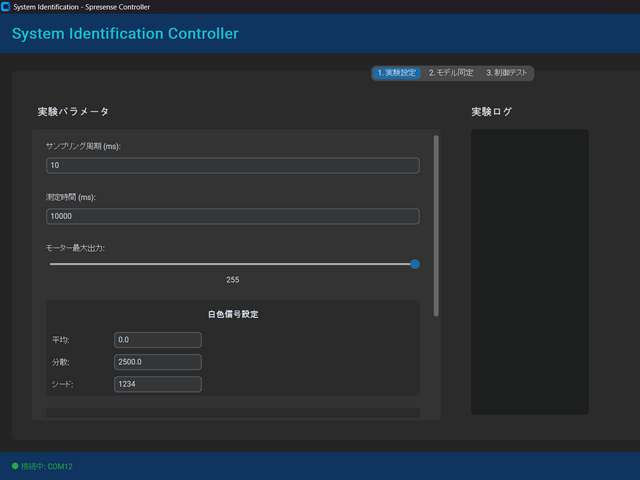Open the モデル同定 tab
640x480 pixels.
point(451,73)
